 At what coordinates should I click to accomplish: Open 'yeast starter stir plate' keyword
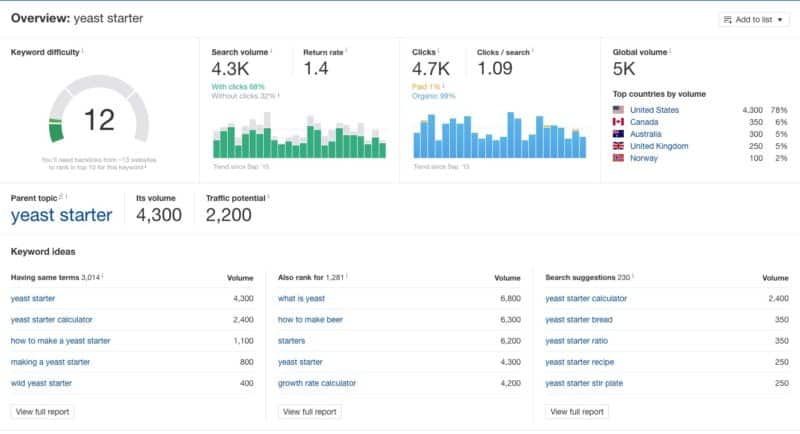pyautogui.click(x=584, y=383)
